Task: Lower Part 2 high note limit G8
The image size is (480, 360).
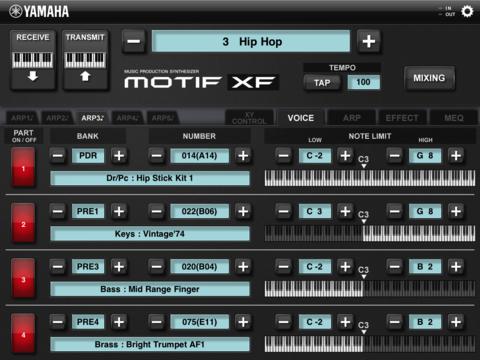Action: pos(394,211)
